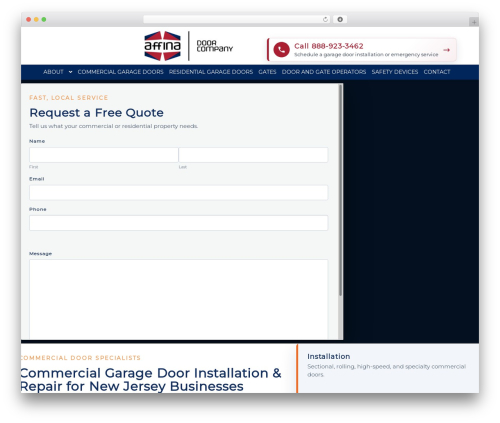Screen dimensions: 500x423
Task: Click 'Fast, Local Service' label
Action: click(x=68, y=98)
